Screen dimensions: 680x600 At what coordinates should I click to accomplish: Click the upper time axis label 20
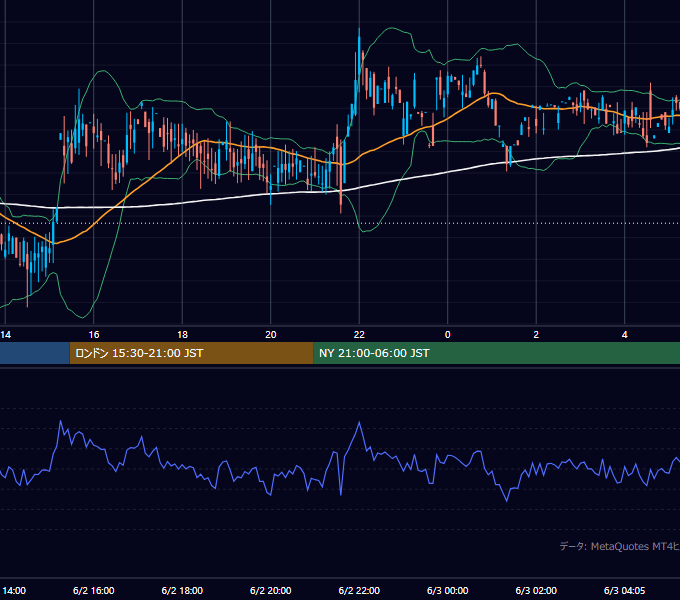click(271, 335)
